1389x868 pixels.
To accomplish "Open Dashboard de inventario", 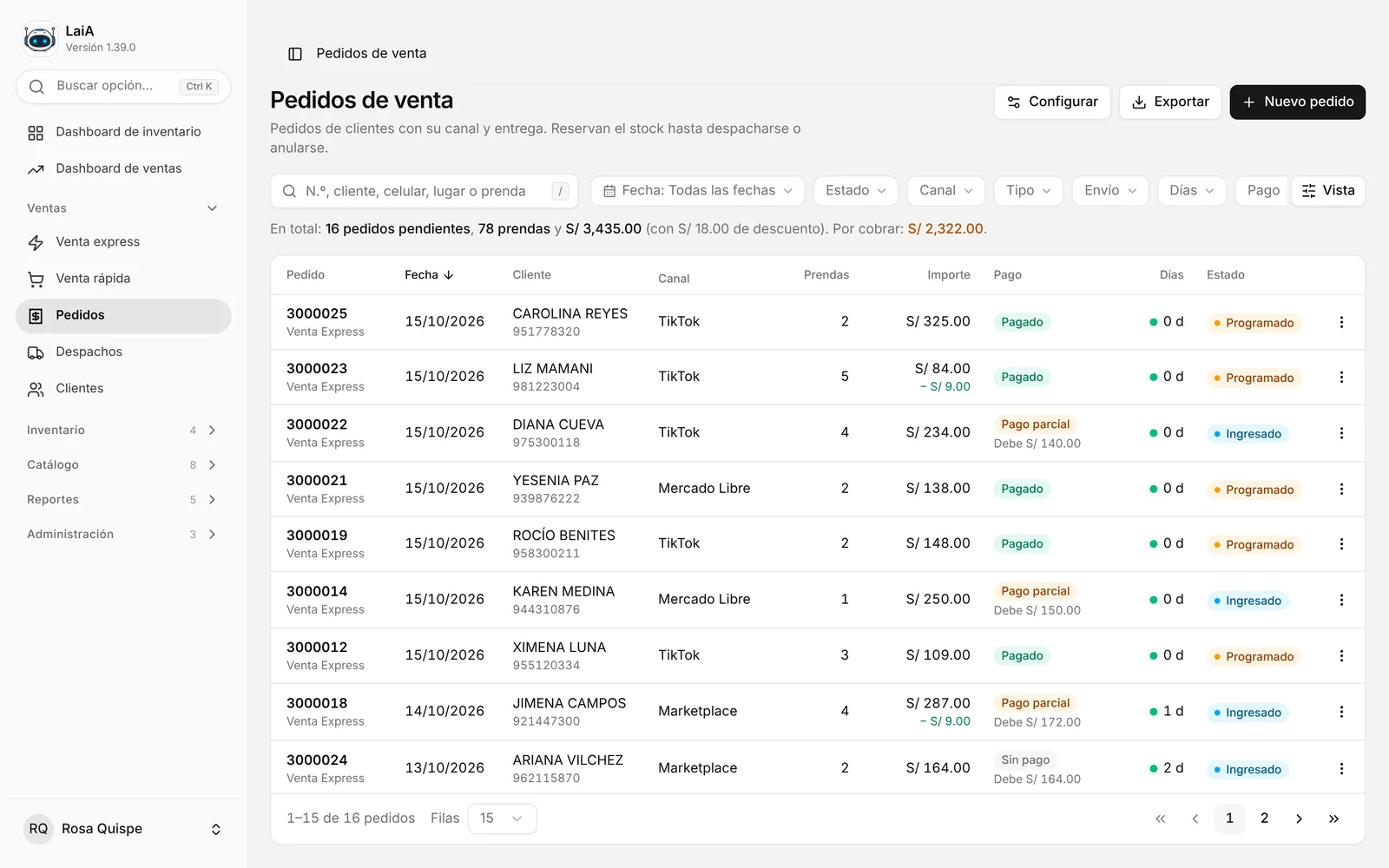I will [x=123, y=132].
